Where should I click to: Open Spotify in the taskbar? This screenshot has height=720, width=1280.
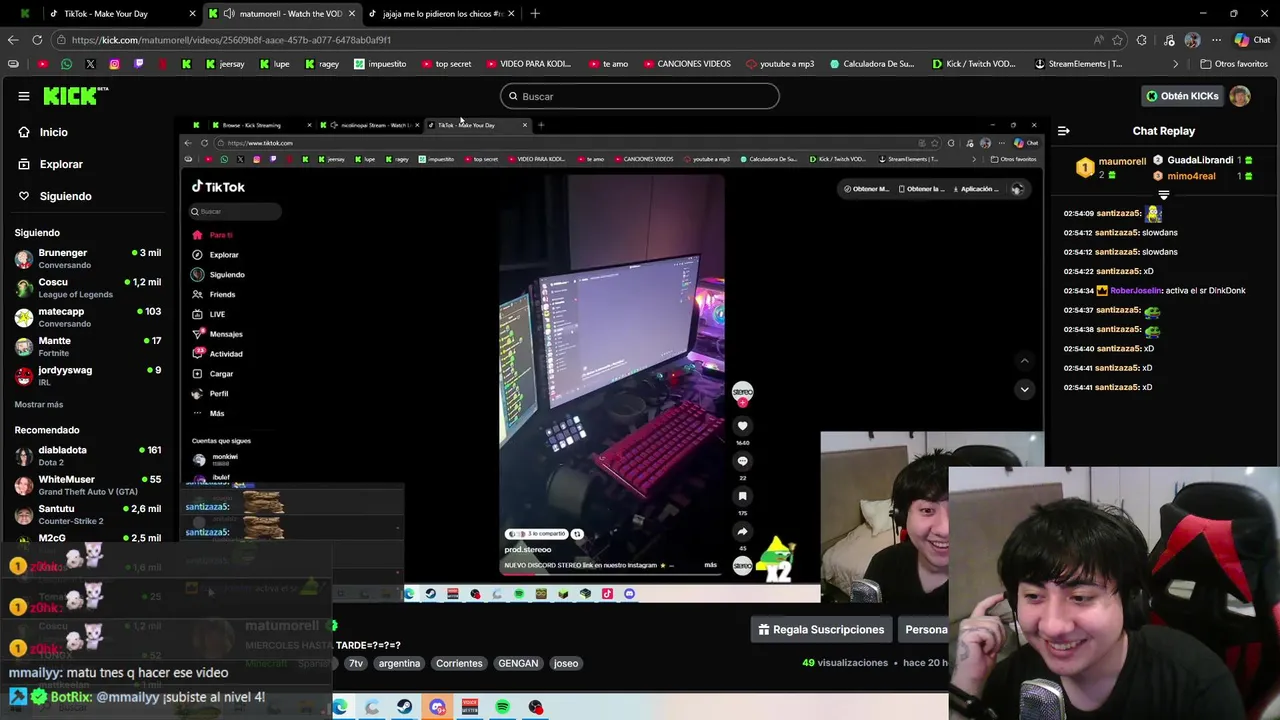pos(503,708)
